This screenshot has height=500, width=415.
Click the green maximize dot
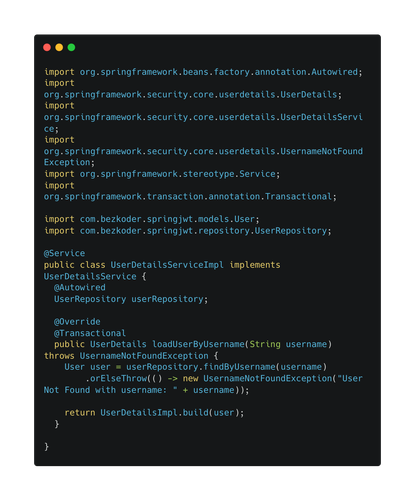[71, 47]
